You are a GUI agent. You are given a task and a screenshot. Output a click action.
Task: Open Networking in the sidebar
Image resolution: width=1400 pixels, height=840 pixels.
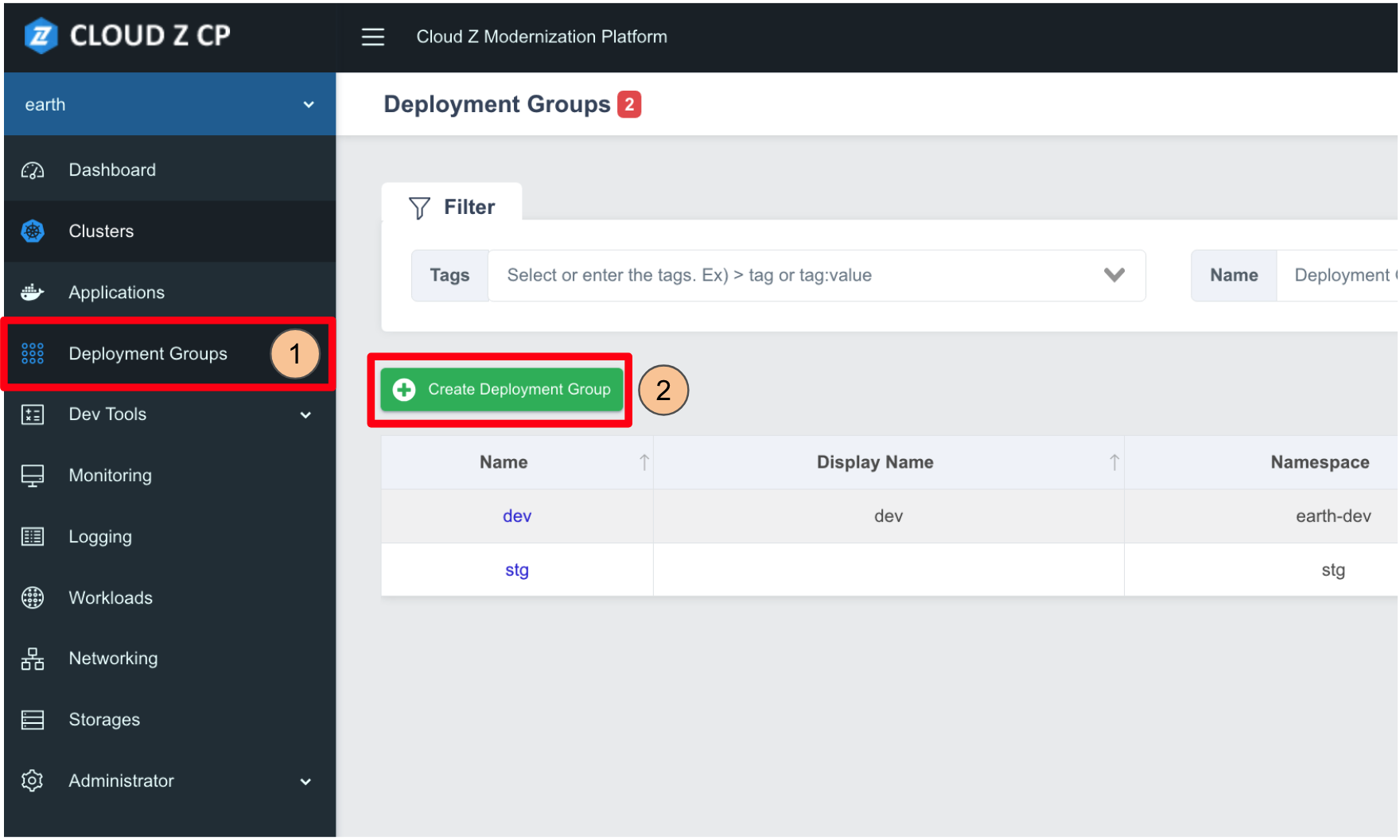(169, 659)
